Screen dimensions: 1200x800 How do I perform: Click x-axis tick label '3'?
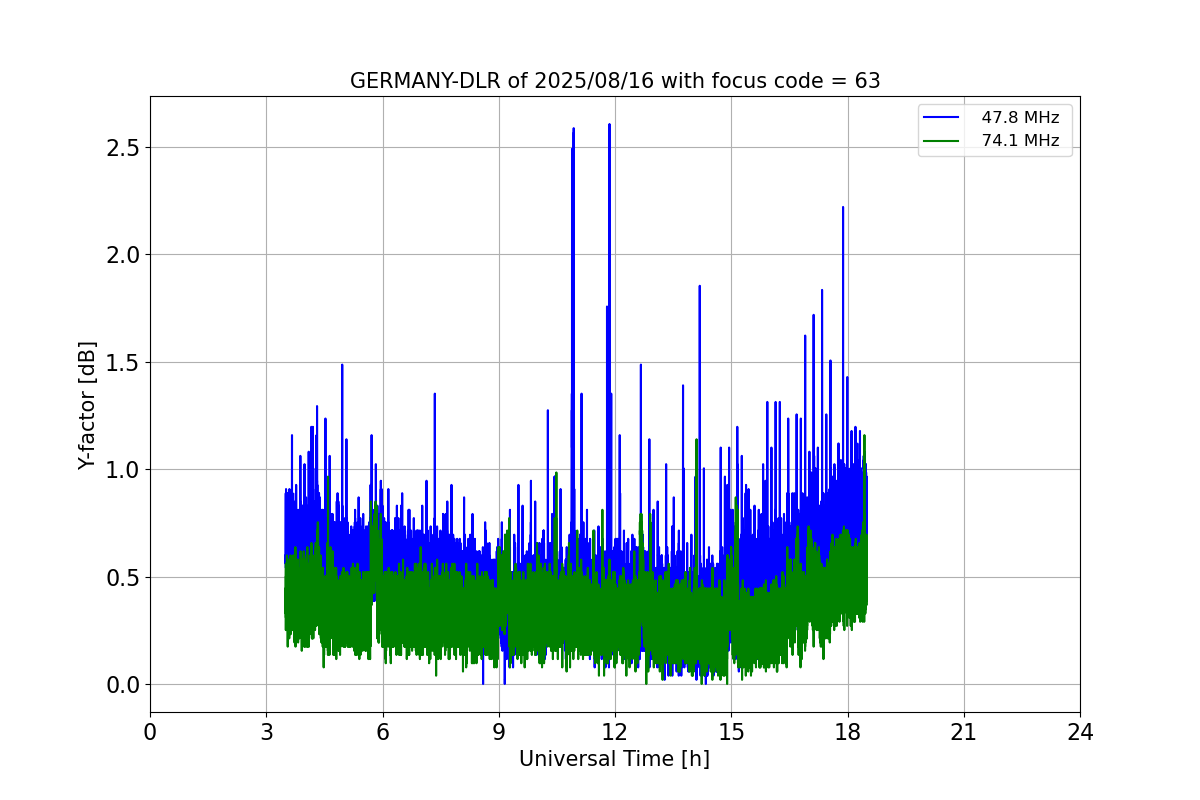tap(266, 733)
